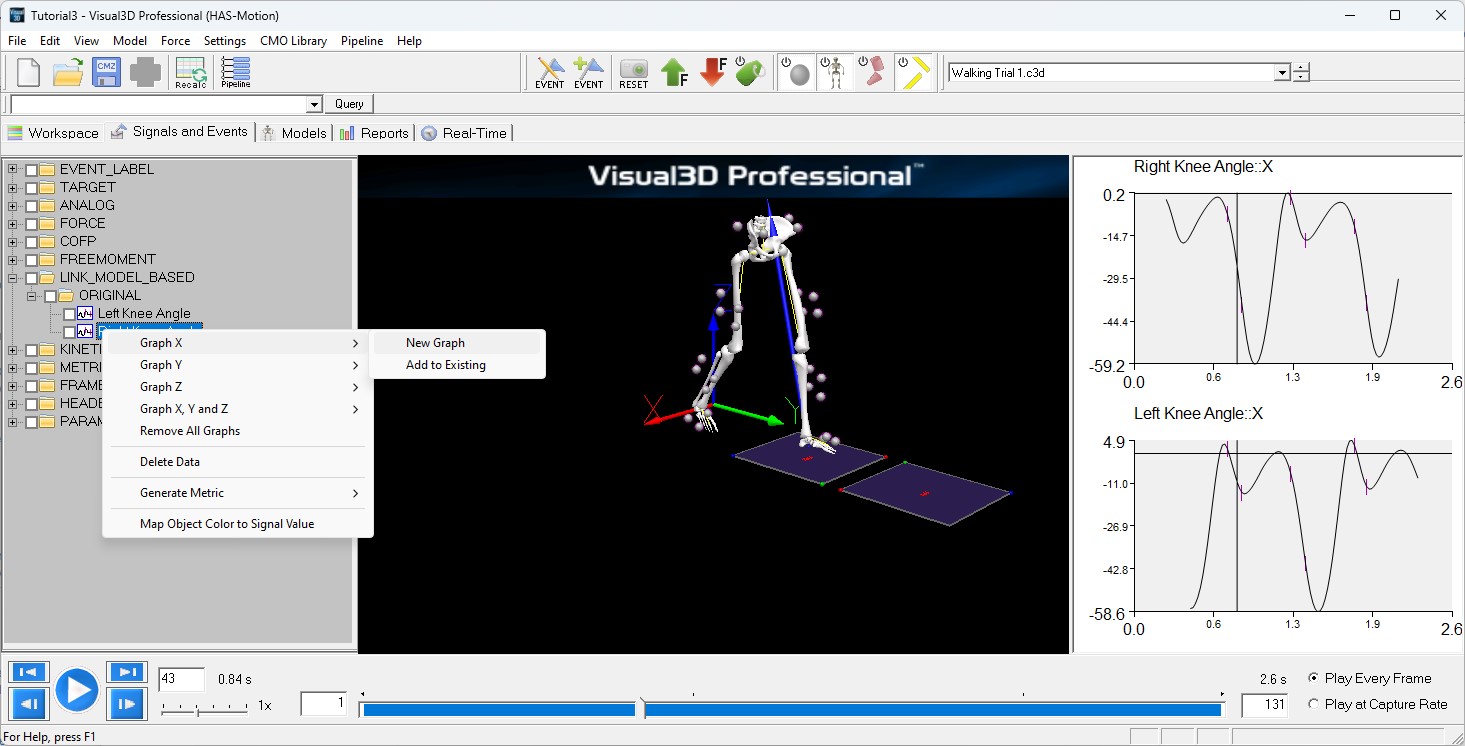Click the EVENT icon with green plus
This screenshot has width=1465, height=746.
tap(589, 72)
